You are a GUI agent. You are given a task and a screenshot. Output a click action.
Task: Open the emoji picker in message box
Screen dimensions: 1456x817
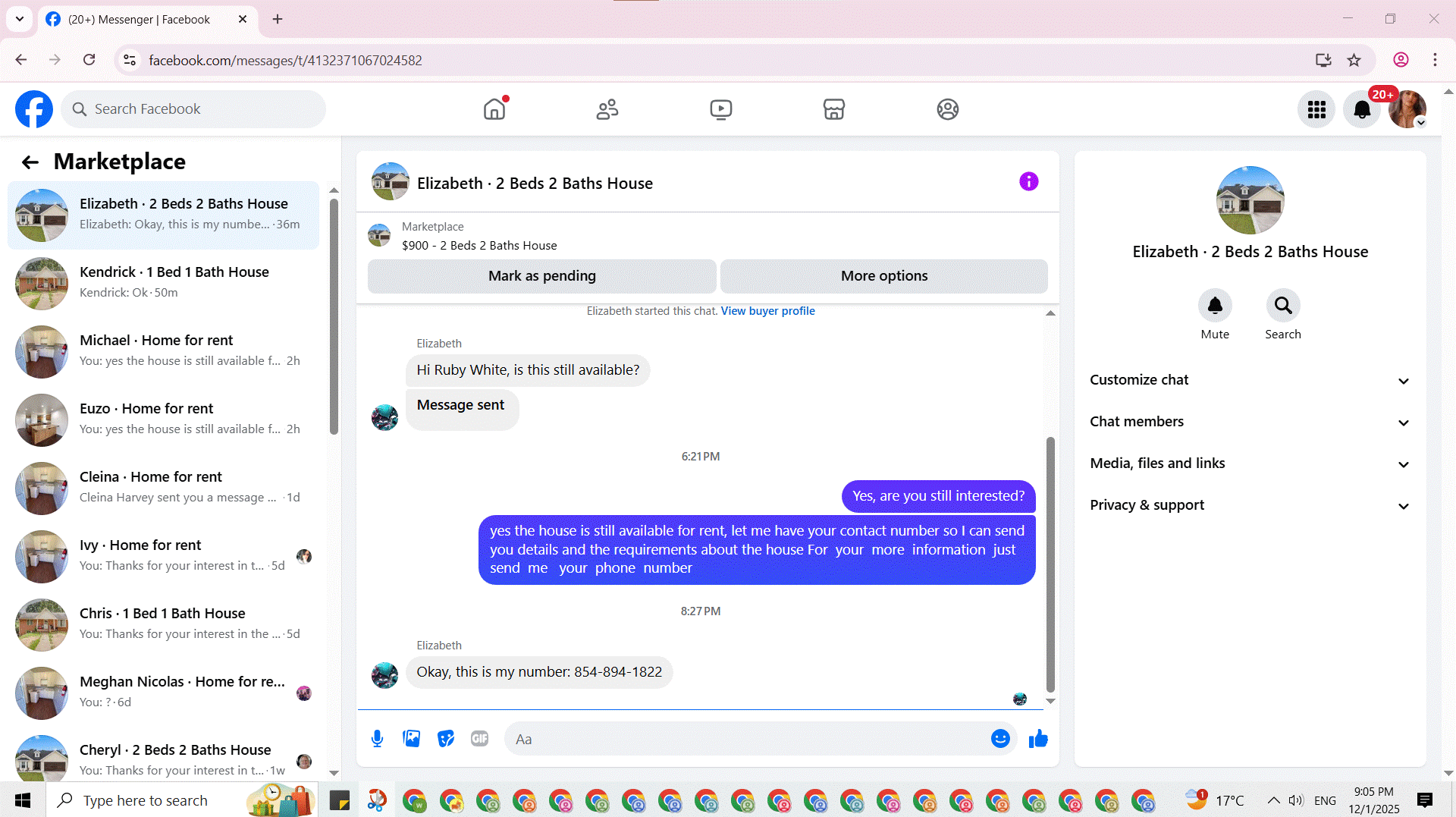point(1000,739)
